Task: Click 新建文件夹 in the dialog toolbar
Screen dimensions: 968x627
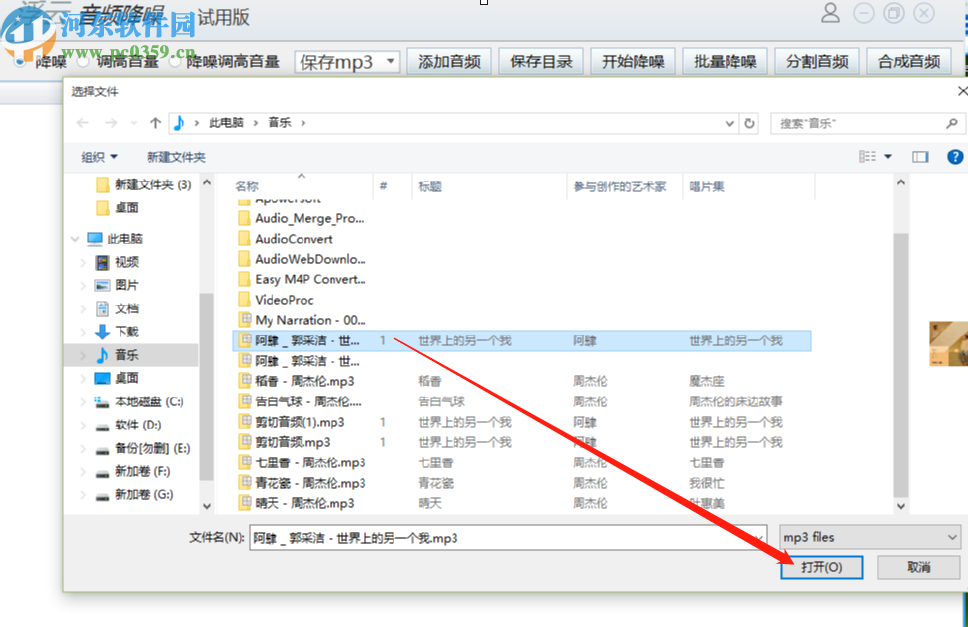Action: click(x=176, y=157)
